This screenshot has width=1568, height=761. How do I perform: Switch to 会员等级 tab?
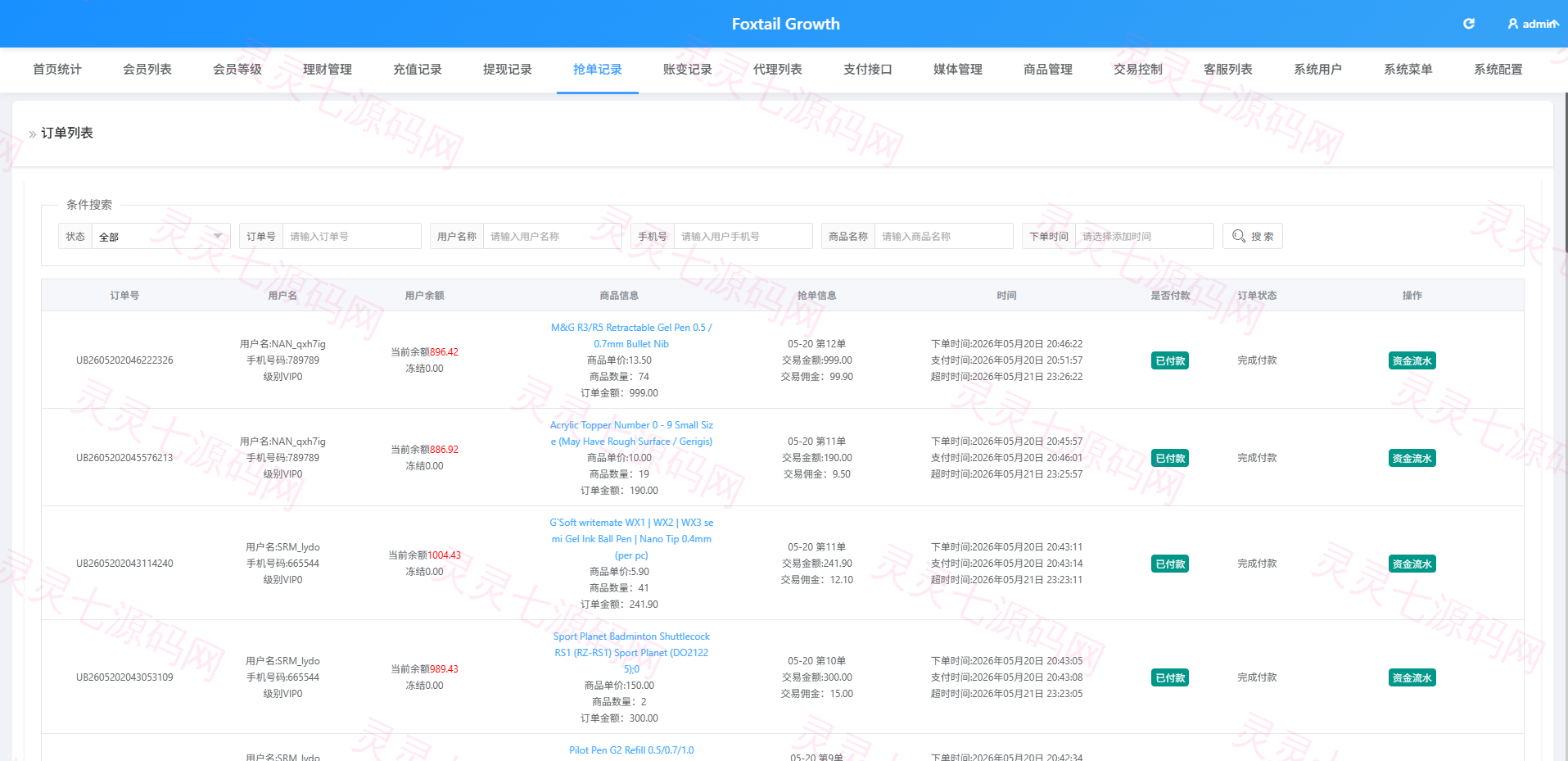pos(237,70)
